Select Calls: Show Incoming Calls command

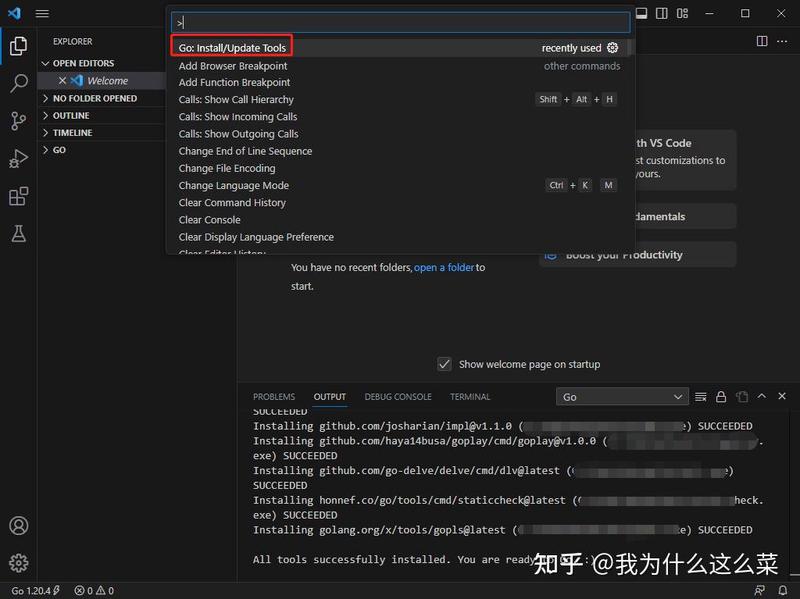pos(401,117)
